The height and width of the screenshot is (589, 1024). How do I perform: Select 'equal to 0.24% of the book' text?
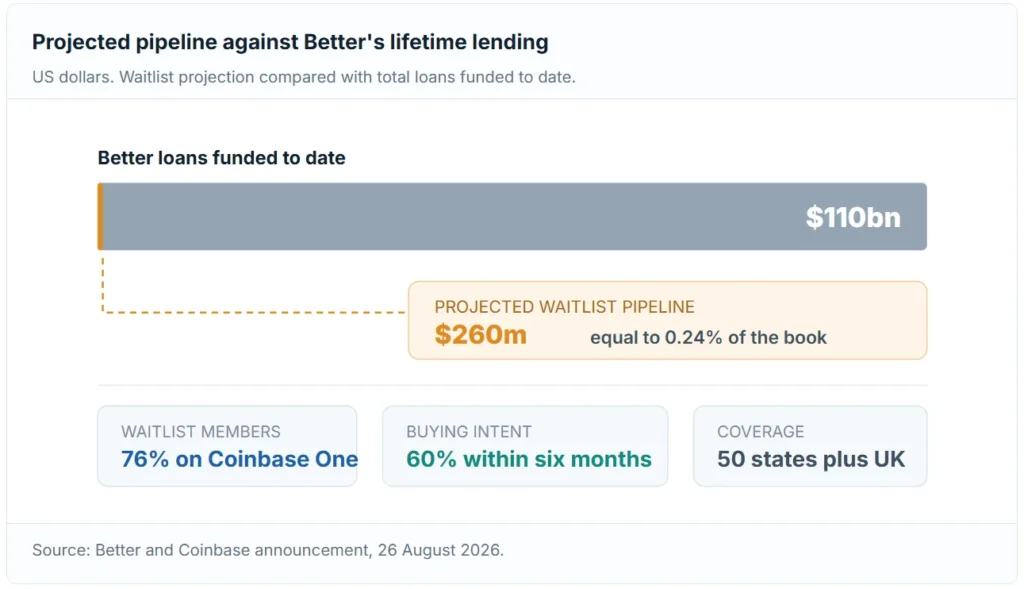[709, 338]
